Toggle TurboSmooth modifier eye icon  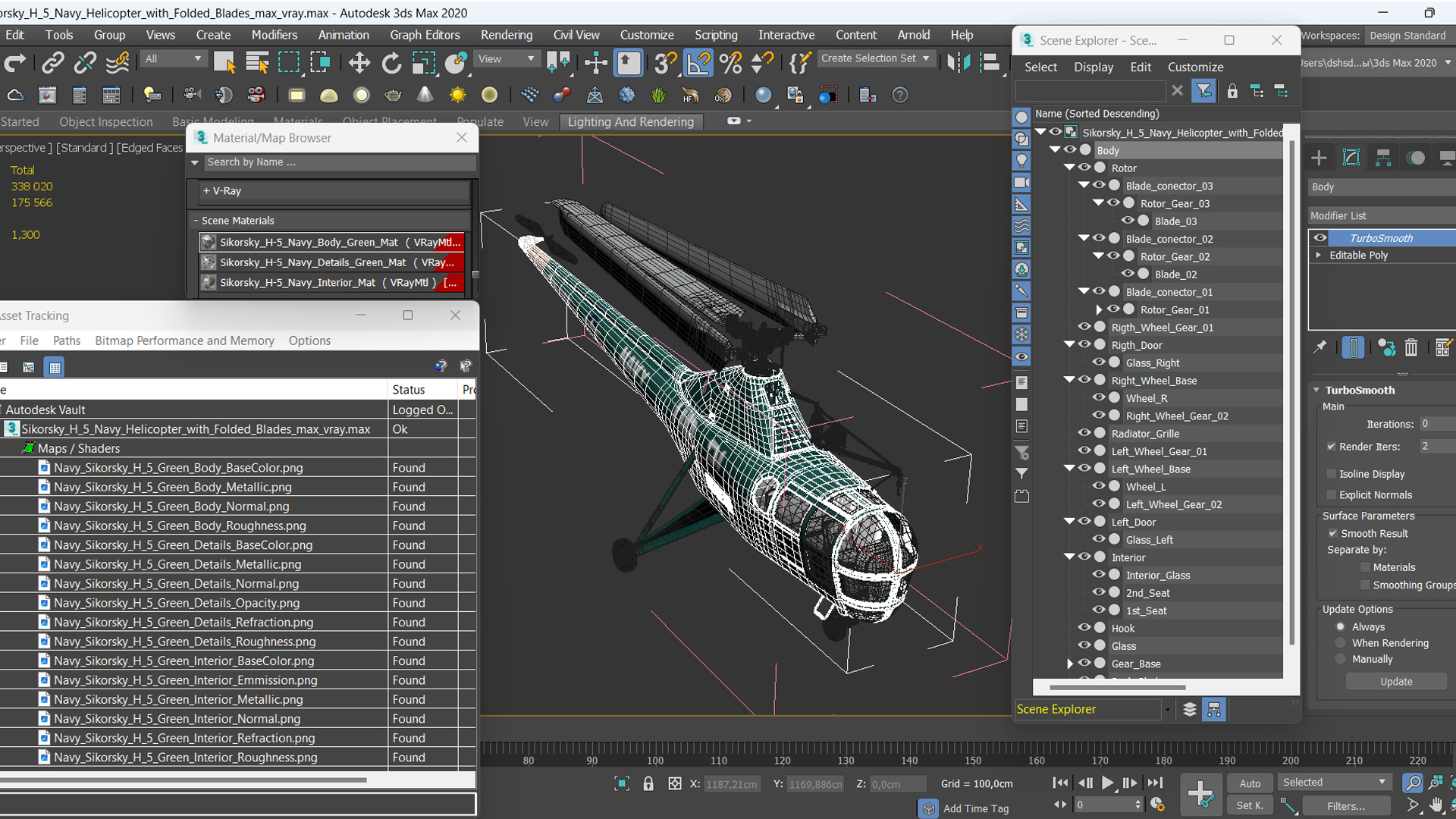(x=1320, y=237)
